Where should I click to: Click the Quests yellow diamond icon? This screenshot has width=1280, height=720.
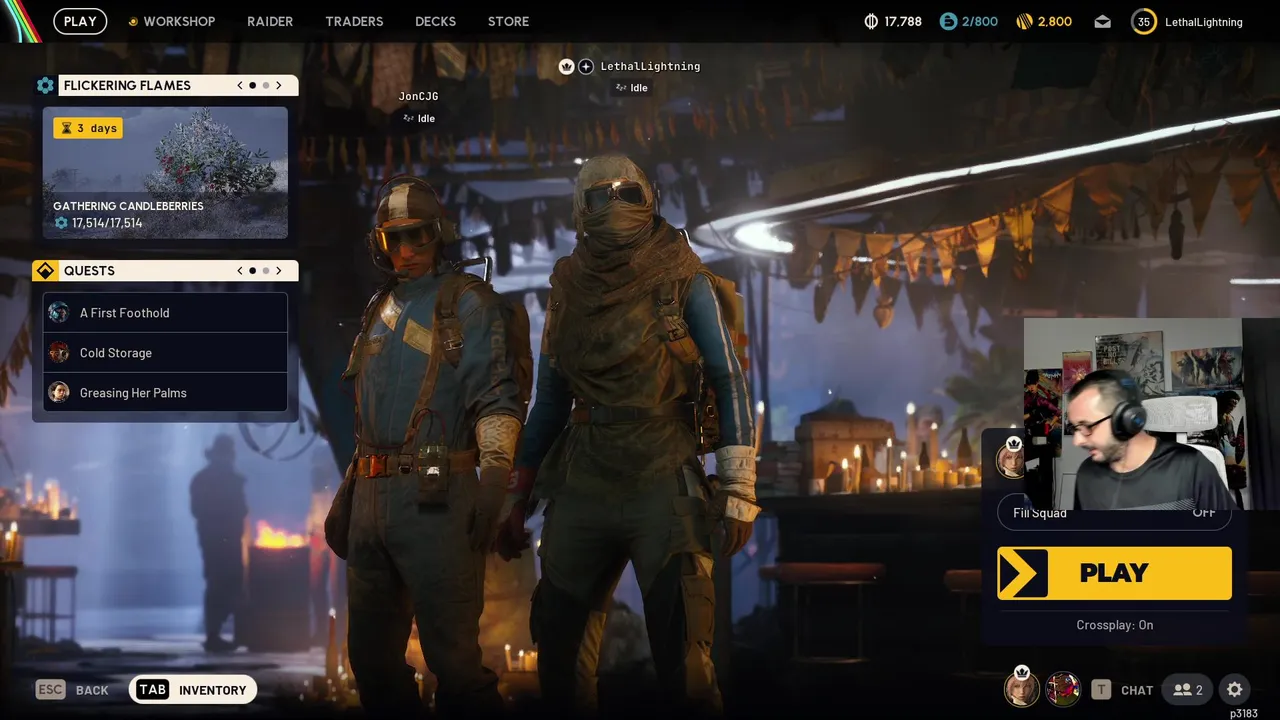(x=45, y=271)
